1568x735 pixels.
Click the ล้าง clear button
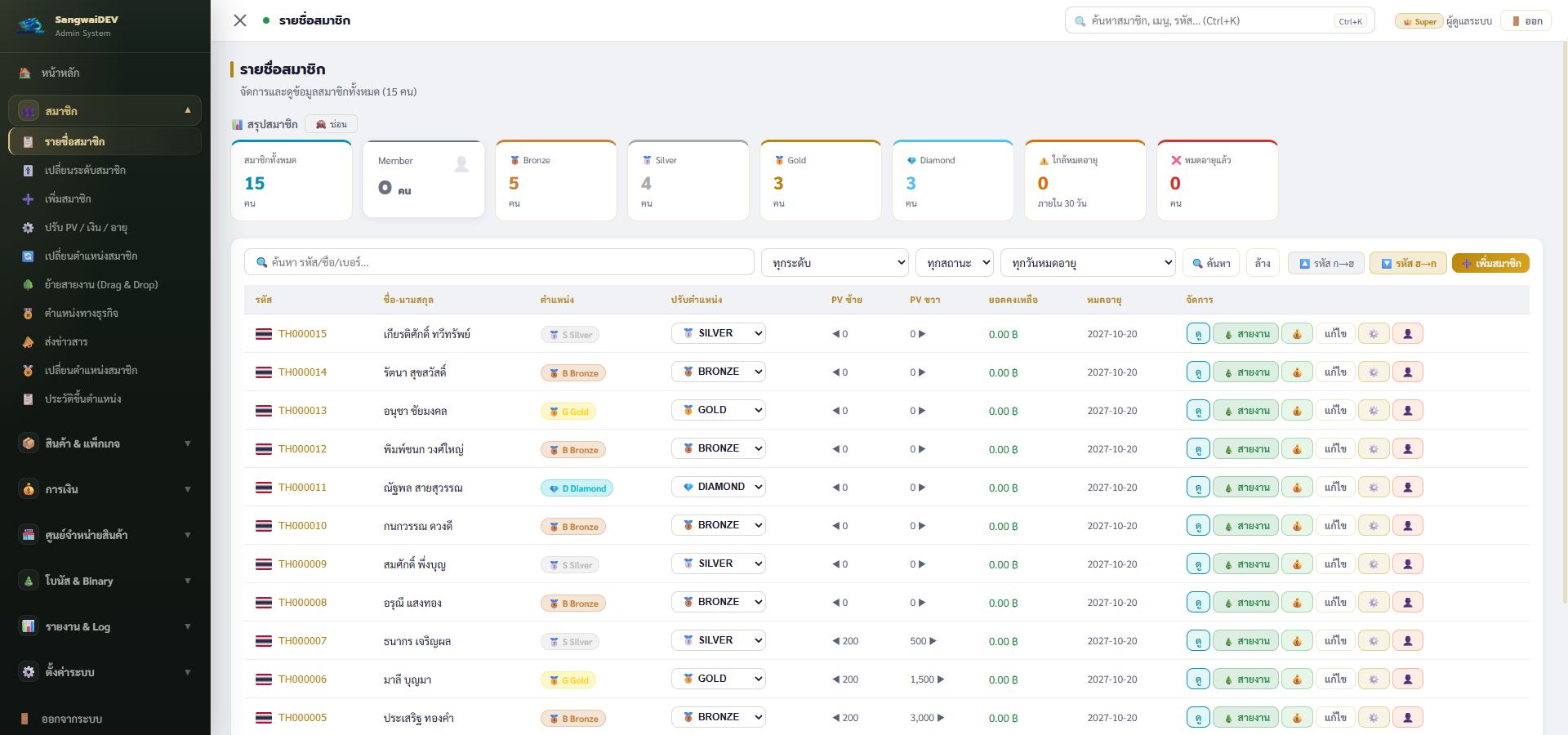[1263, 263]
